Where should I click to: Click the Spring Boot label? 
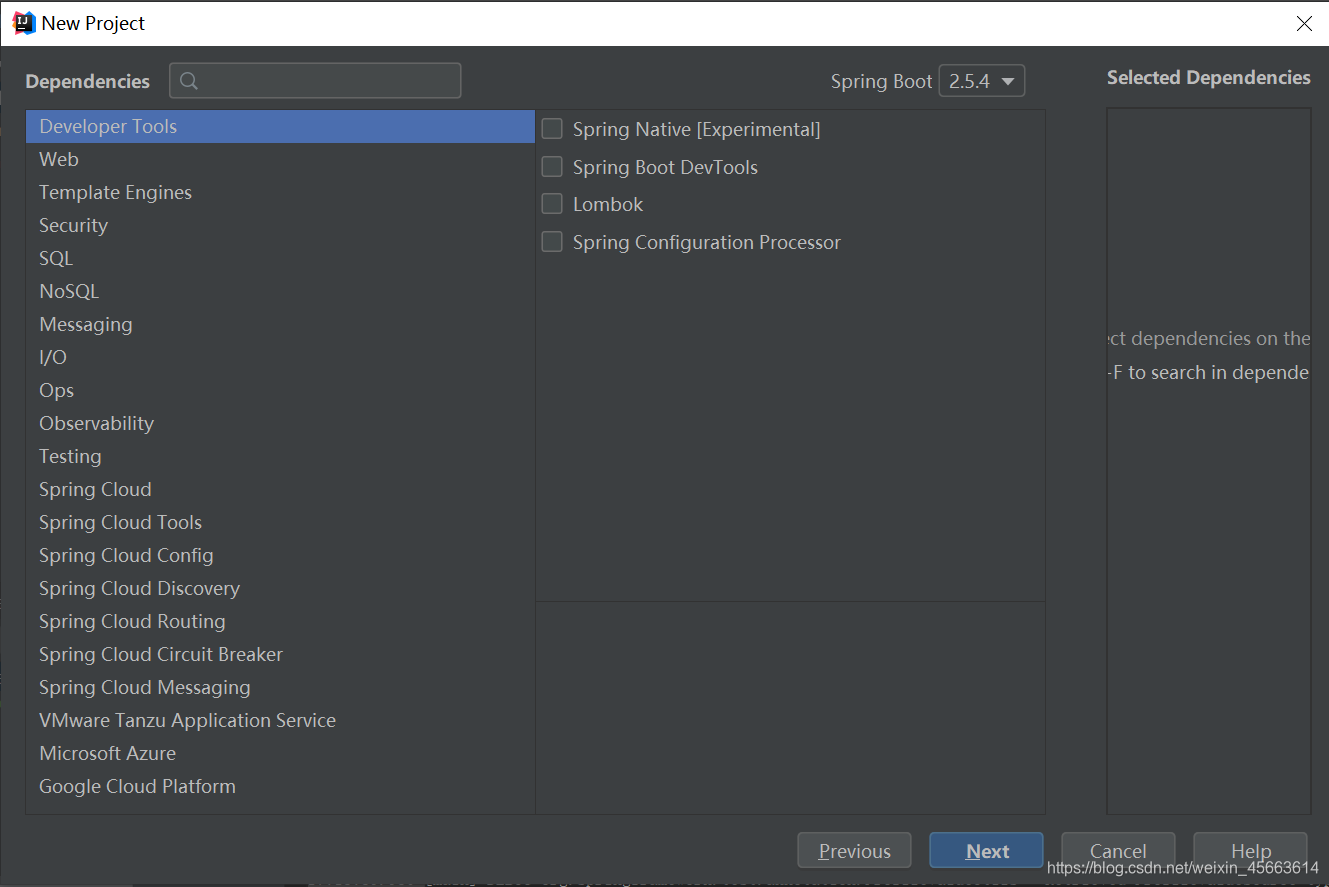pyautogui.click(x=881, y=82)
